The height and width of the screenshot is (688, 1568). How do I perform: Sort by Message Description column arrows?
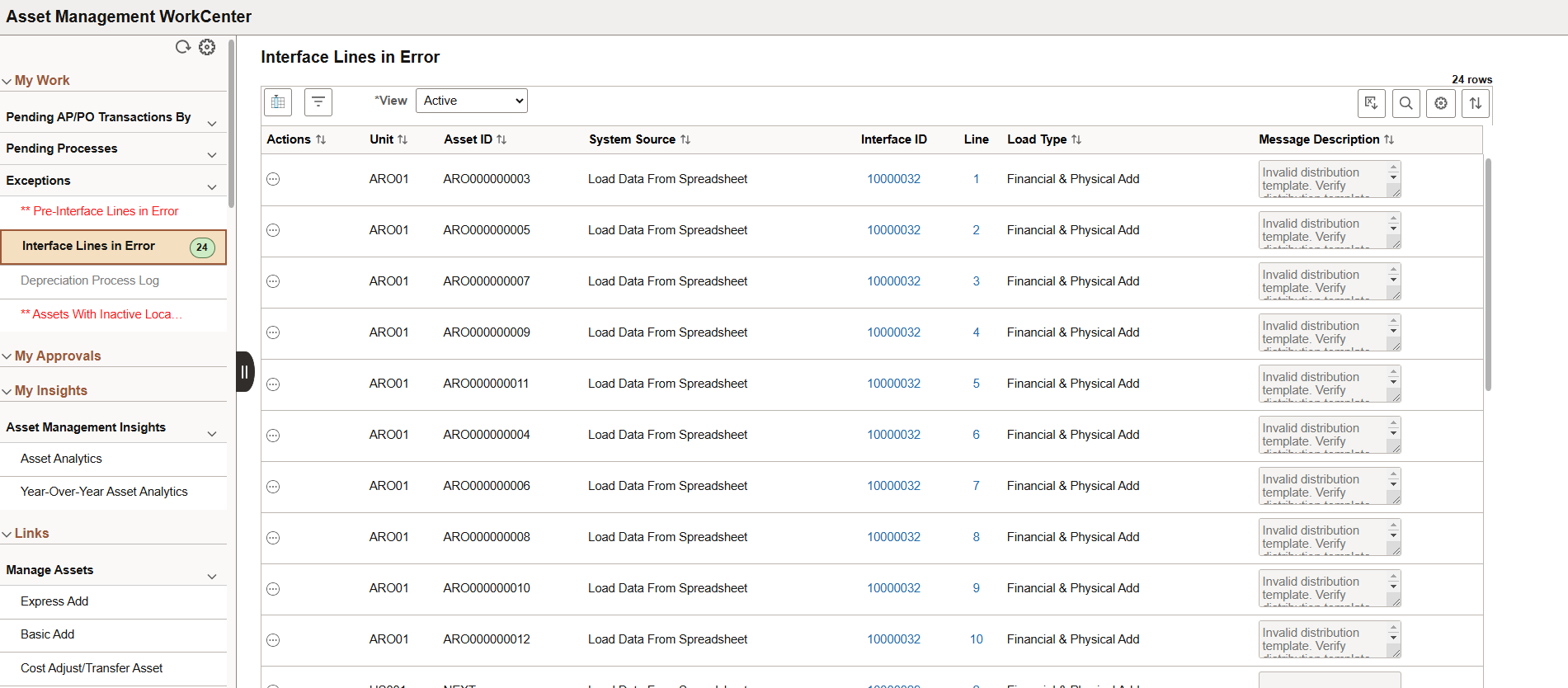[x=1389, y=139]
